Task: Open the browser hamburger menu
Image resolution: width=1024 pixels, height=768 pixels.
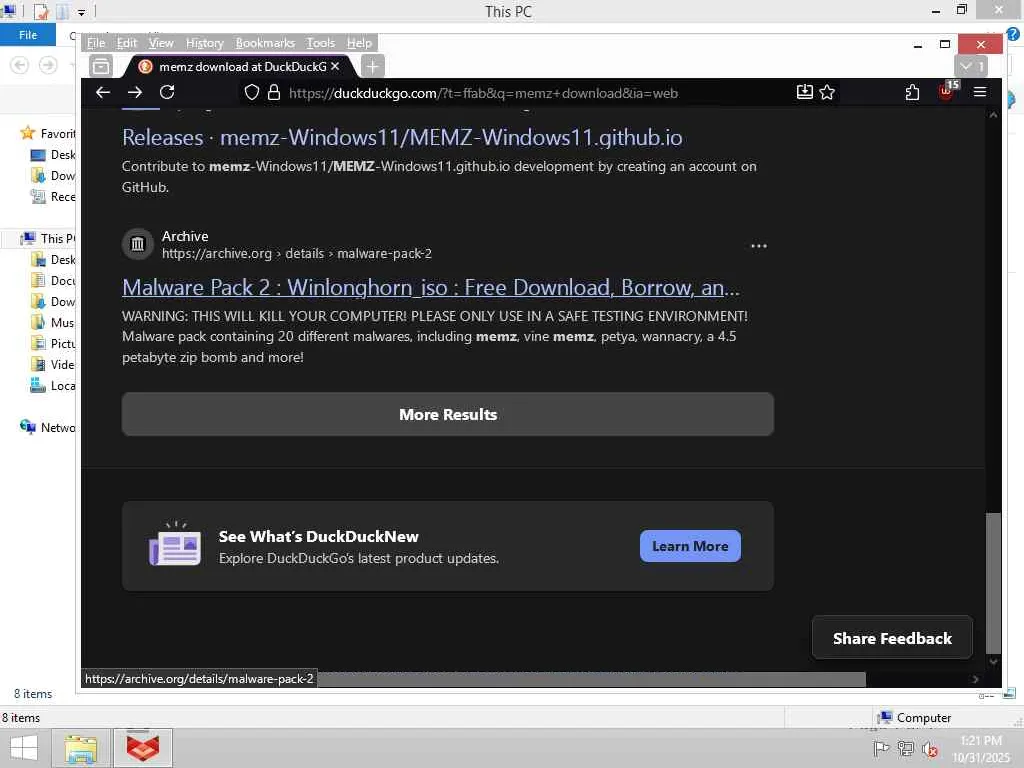Action: [x=980, y=93]
